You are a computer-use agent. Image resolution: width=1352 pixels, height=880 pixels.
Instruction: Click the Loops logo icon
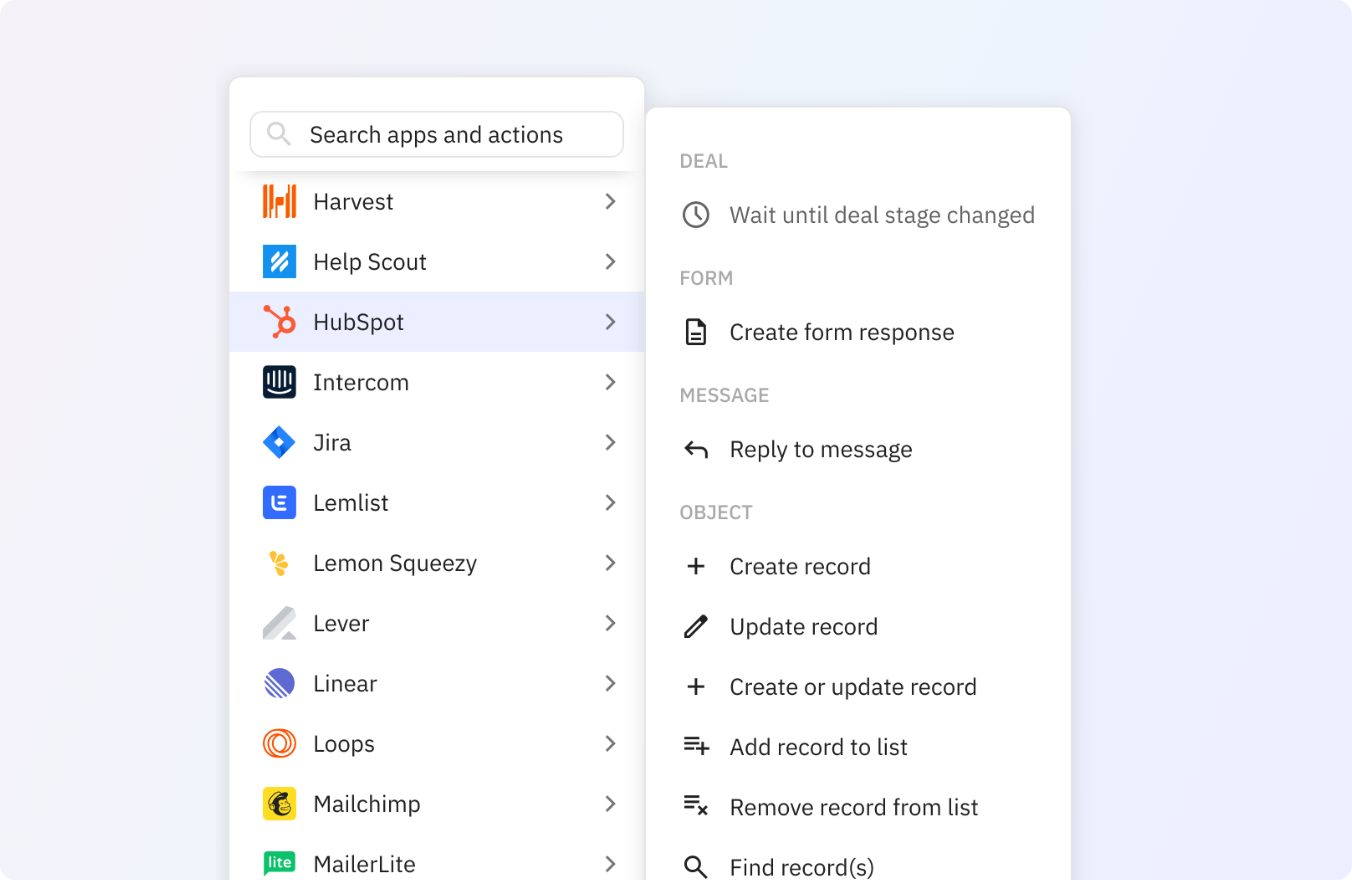click(279, 744)
